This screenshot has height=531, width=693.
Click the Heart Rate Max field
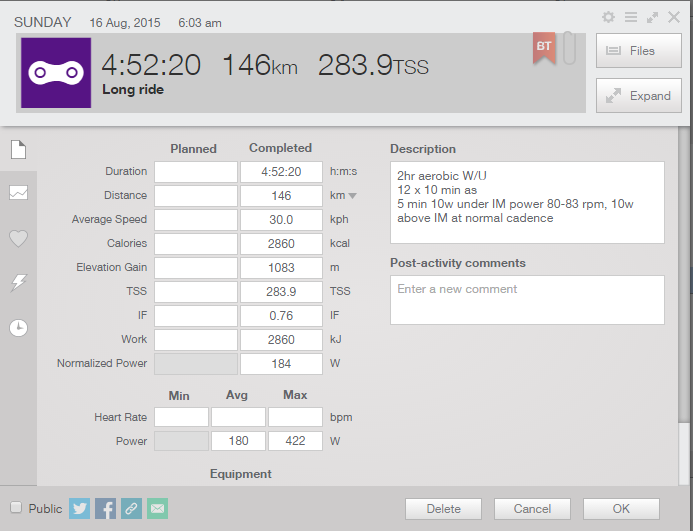point(295,417)
